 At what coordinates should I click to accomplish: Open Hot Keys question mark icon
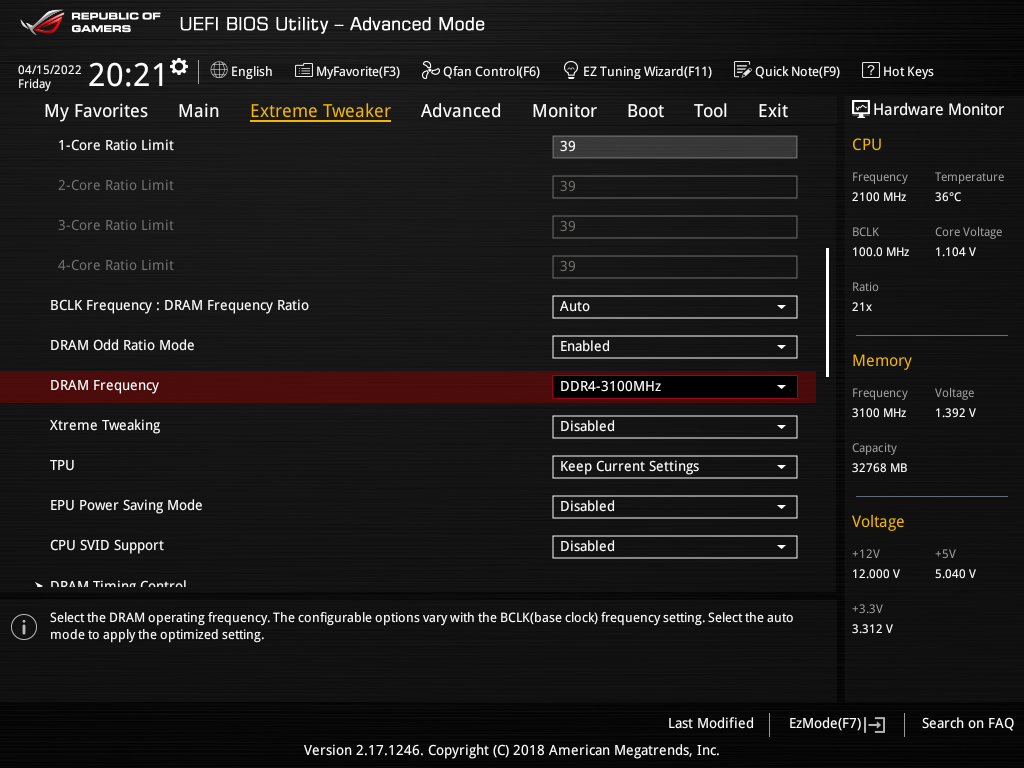pos(870,71)
